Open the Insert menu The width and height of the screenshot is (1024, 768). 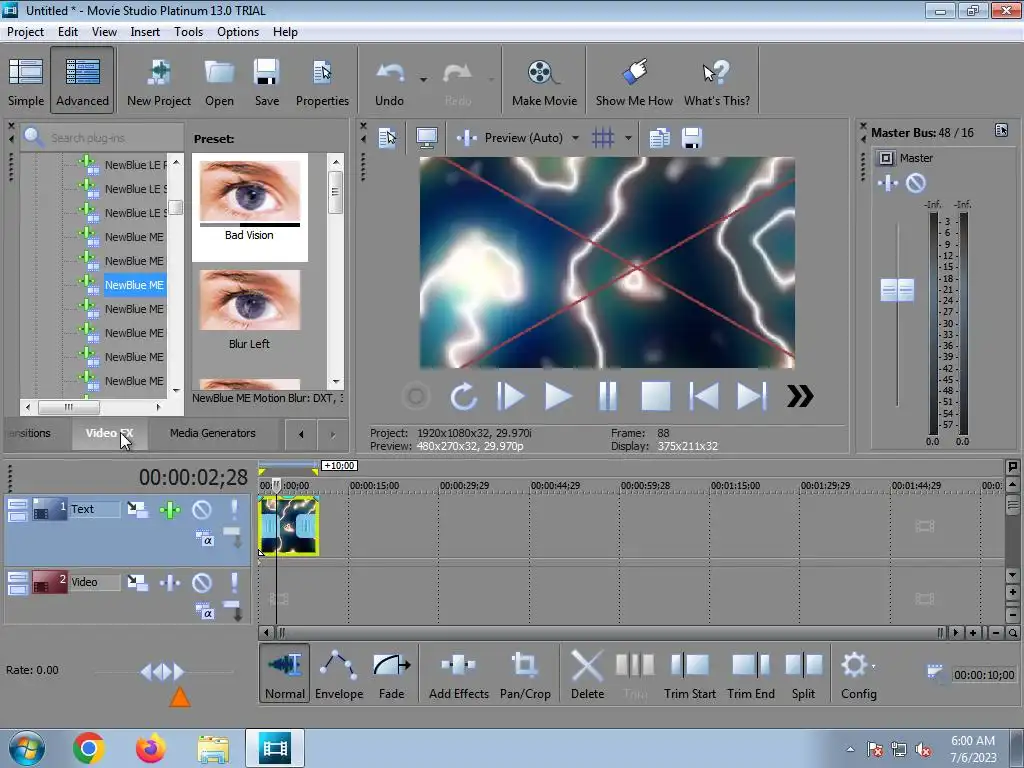145,31
